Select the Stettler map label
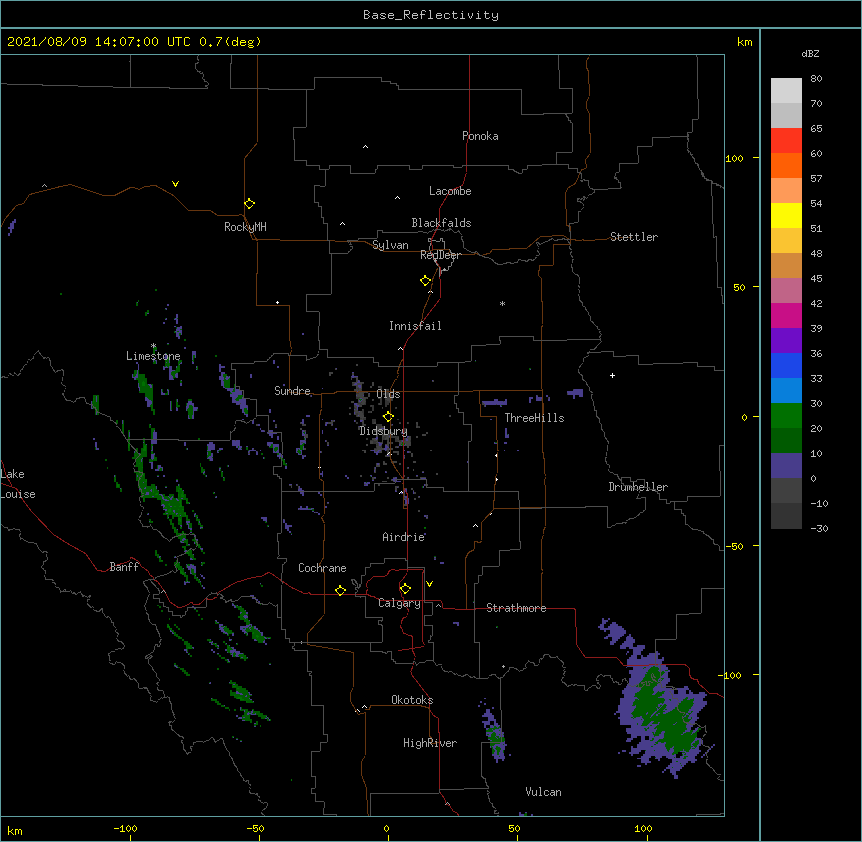The image size is (862, 842). (634, 237)
